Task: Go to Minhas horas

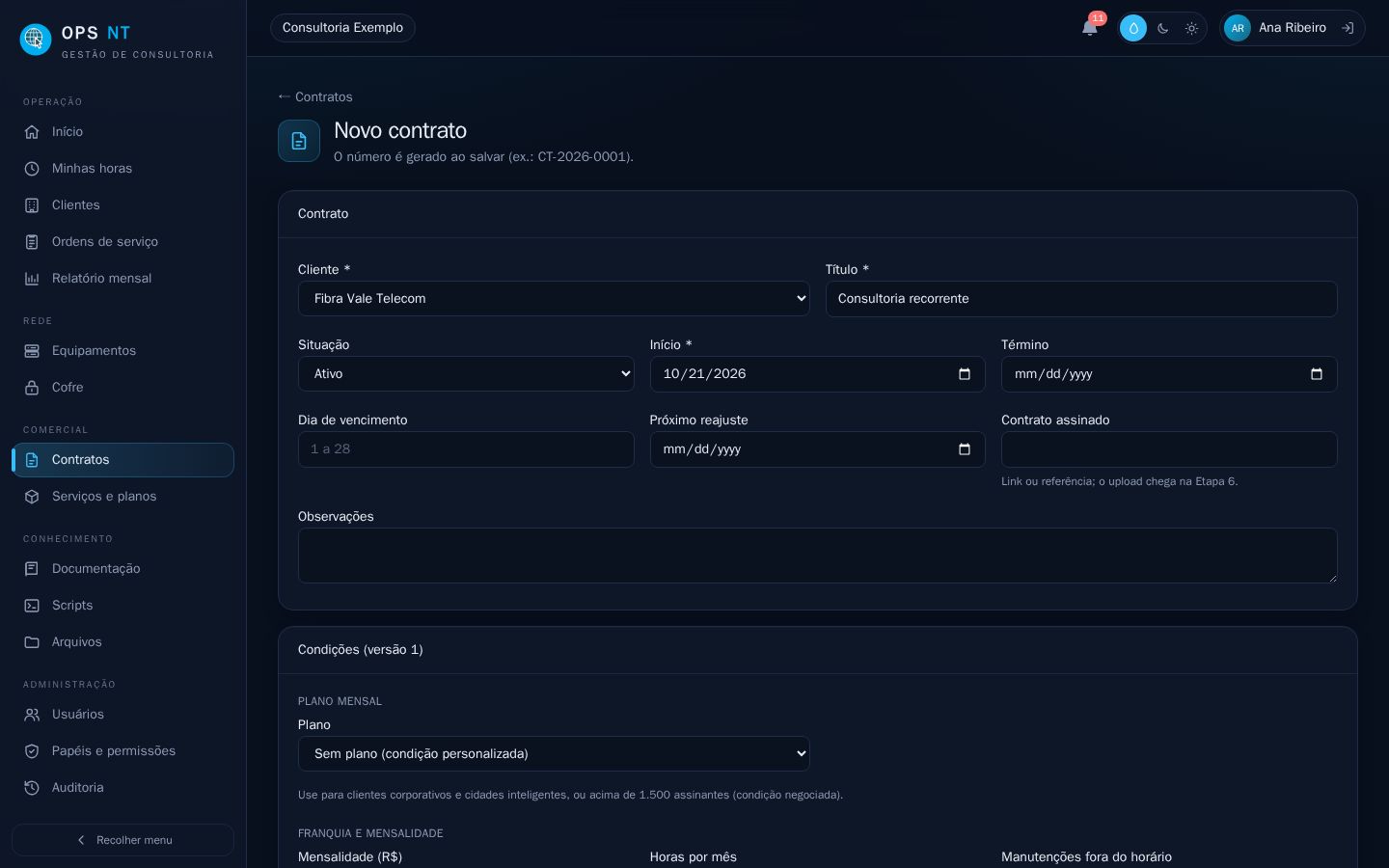Action: pos(123,169)
